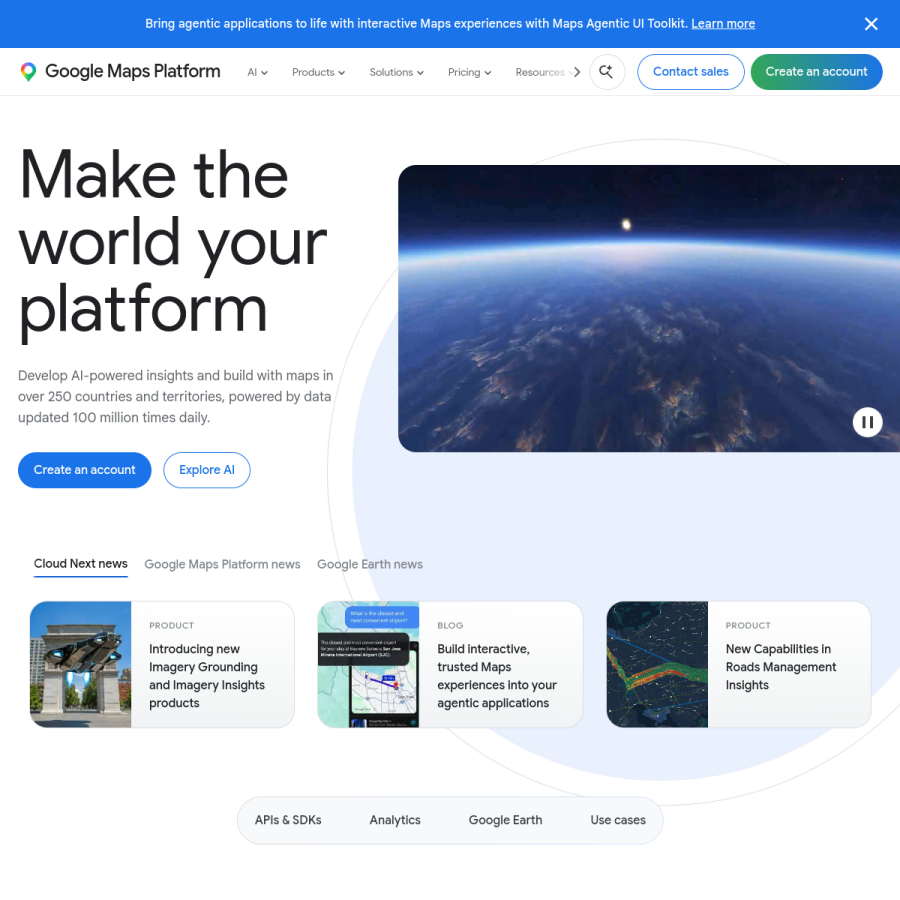The width and height of the screenshot is (900, 900).
Task: Open the Imagery Grounding card arch thumbnail
Action: tap(80, 665)
